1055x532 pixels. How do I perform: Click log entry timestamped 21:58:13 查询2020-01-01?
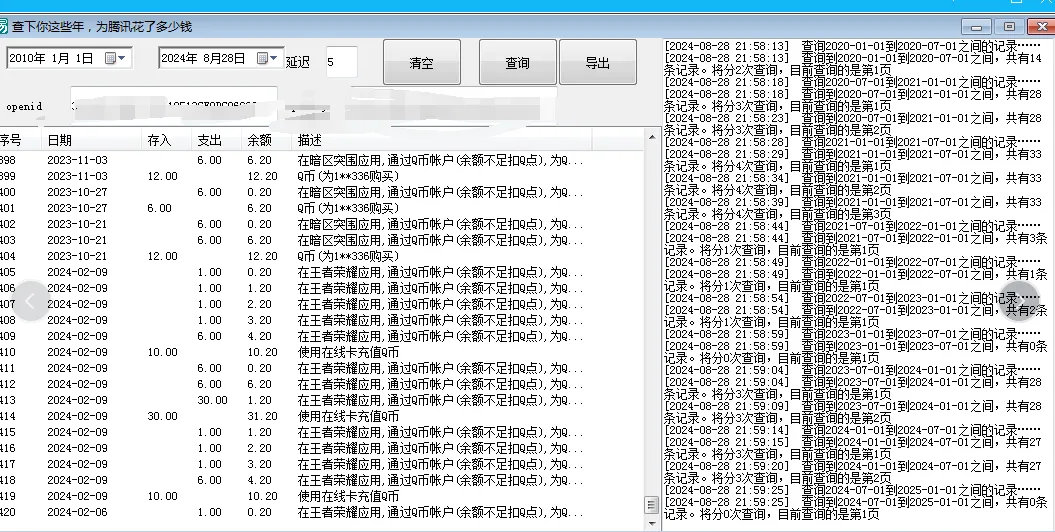pos(852,46)
